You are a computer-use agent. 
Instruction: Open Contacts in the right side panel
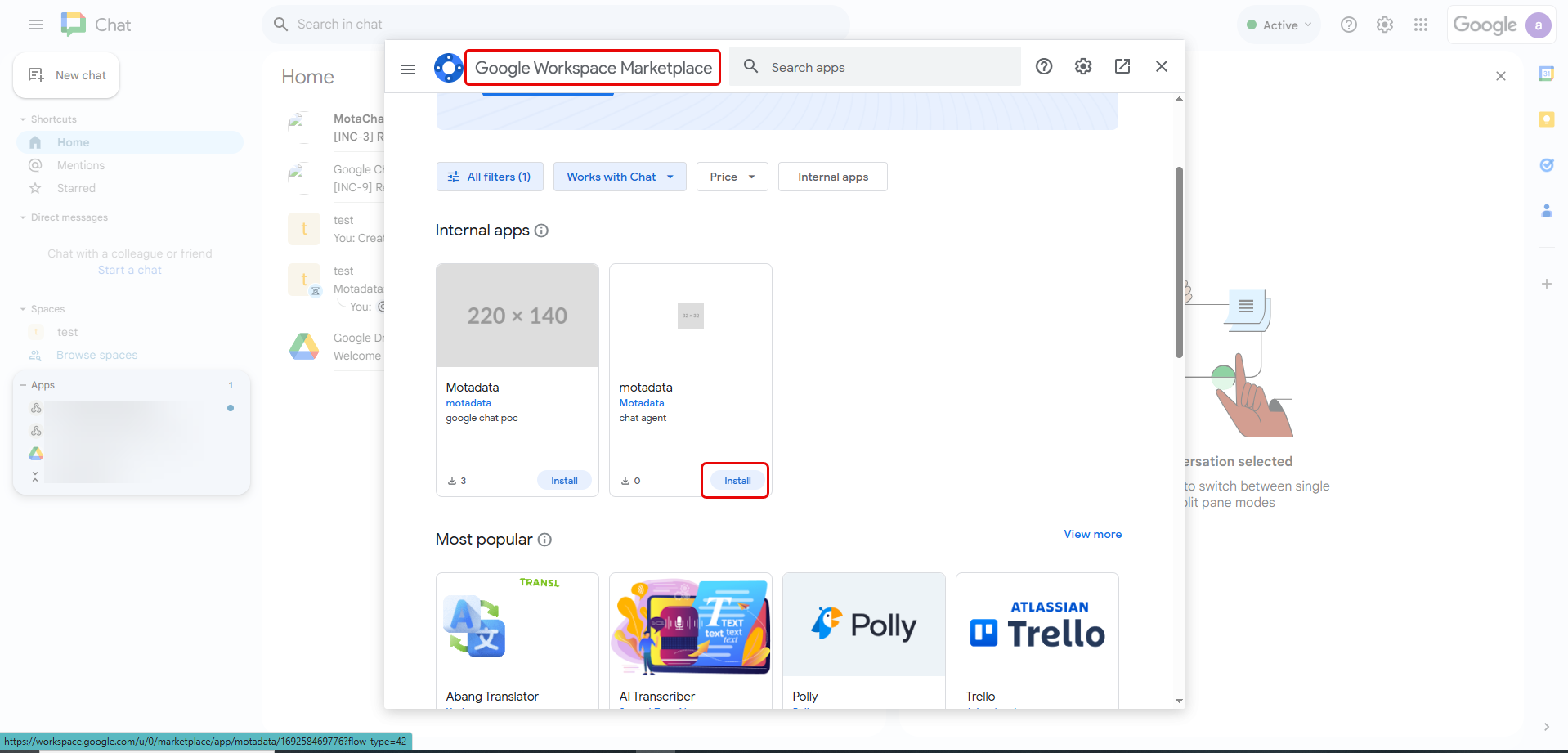[x=1547, y=211]
